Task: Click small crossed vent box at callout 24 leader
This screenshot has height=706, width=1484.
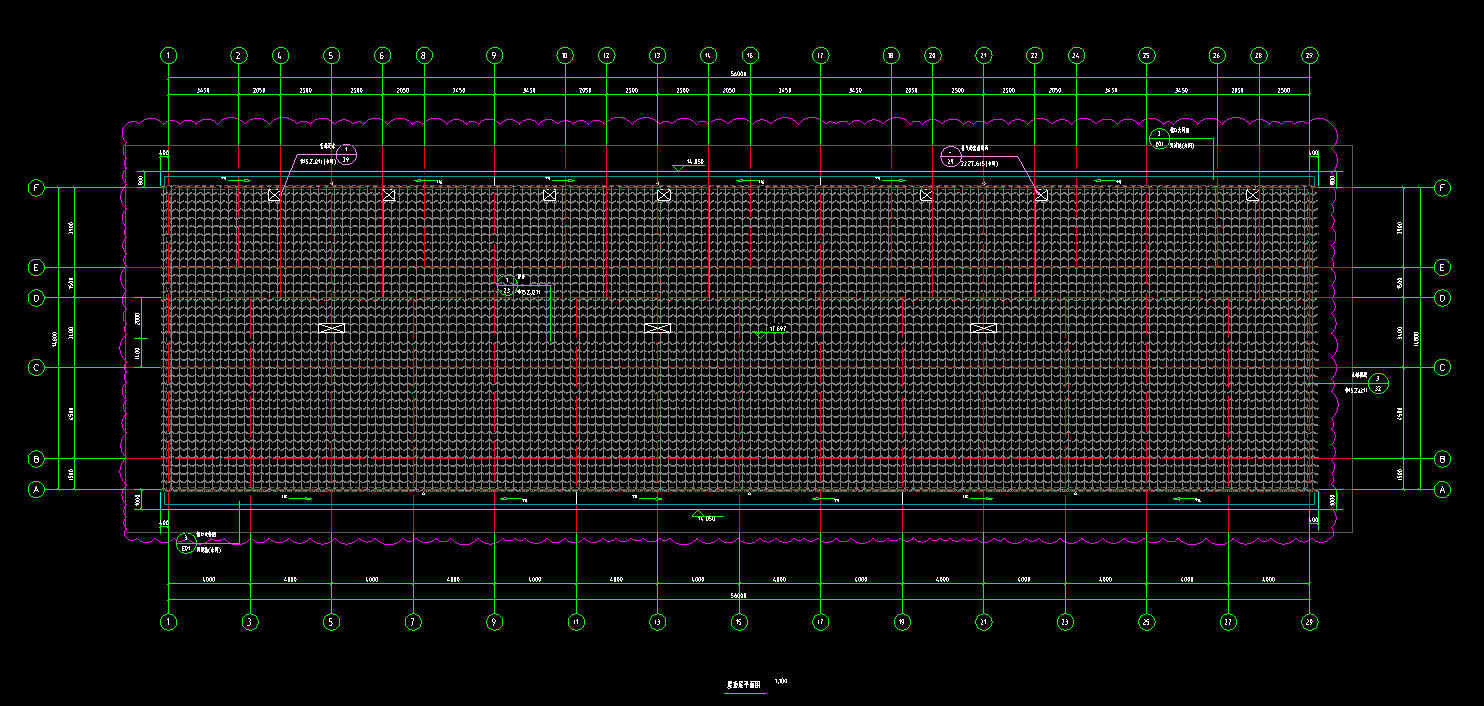Action: [1040, 195]
